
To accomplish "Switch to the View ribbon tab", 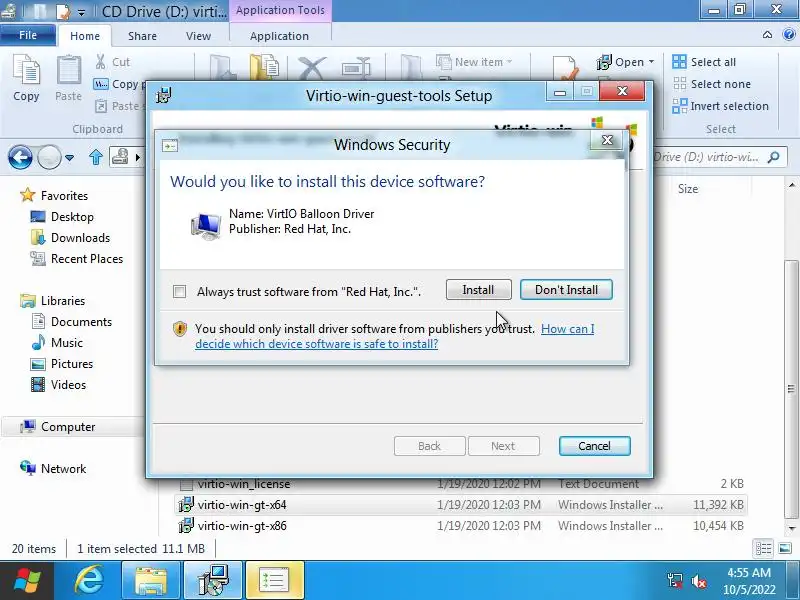I will 198,36.
